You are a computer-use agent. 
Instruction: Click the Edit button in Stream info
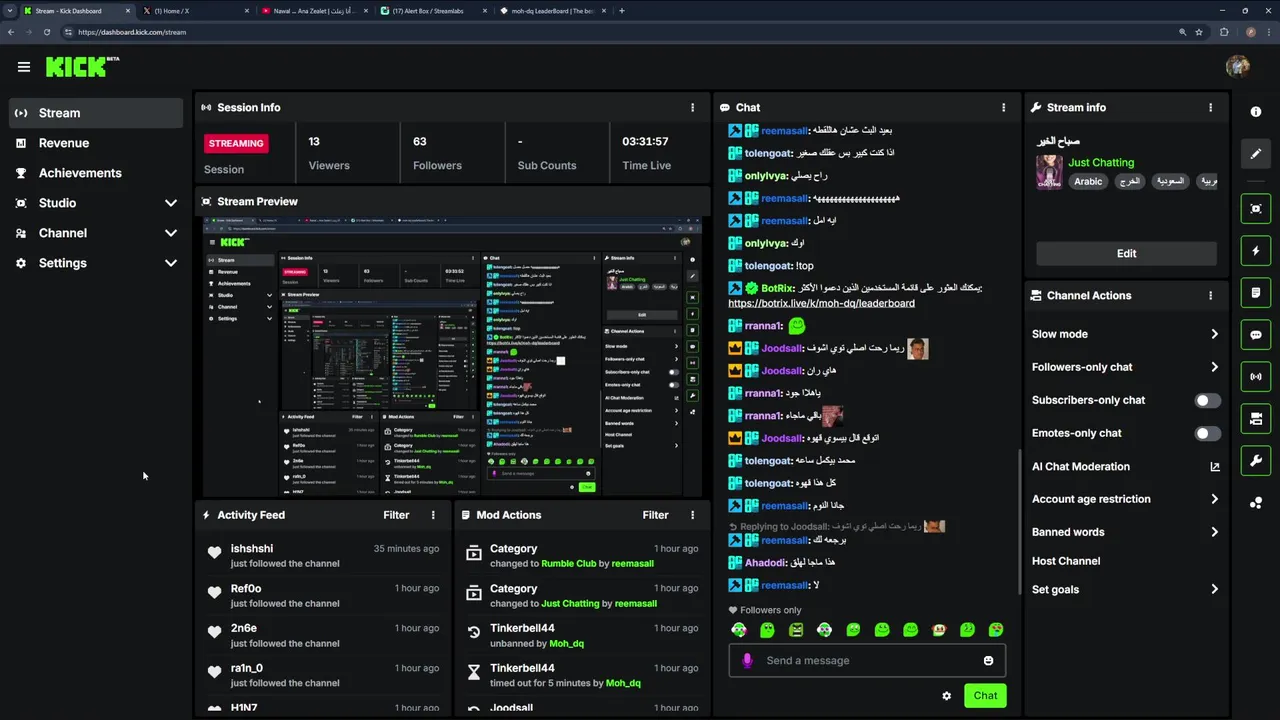click(x=1126, y=253)
